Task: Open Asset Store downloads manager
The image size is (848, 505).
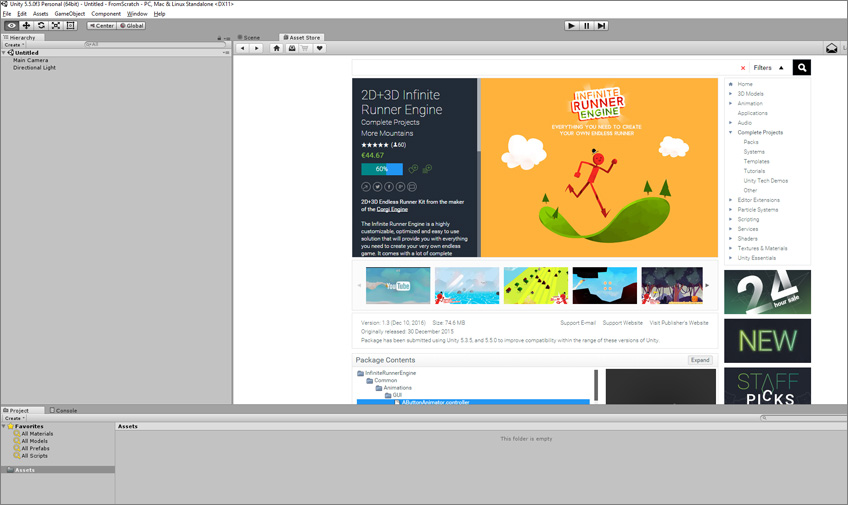Action: tap(292, 48)
